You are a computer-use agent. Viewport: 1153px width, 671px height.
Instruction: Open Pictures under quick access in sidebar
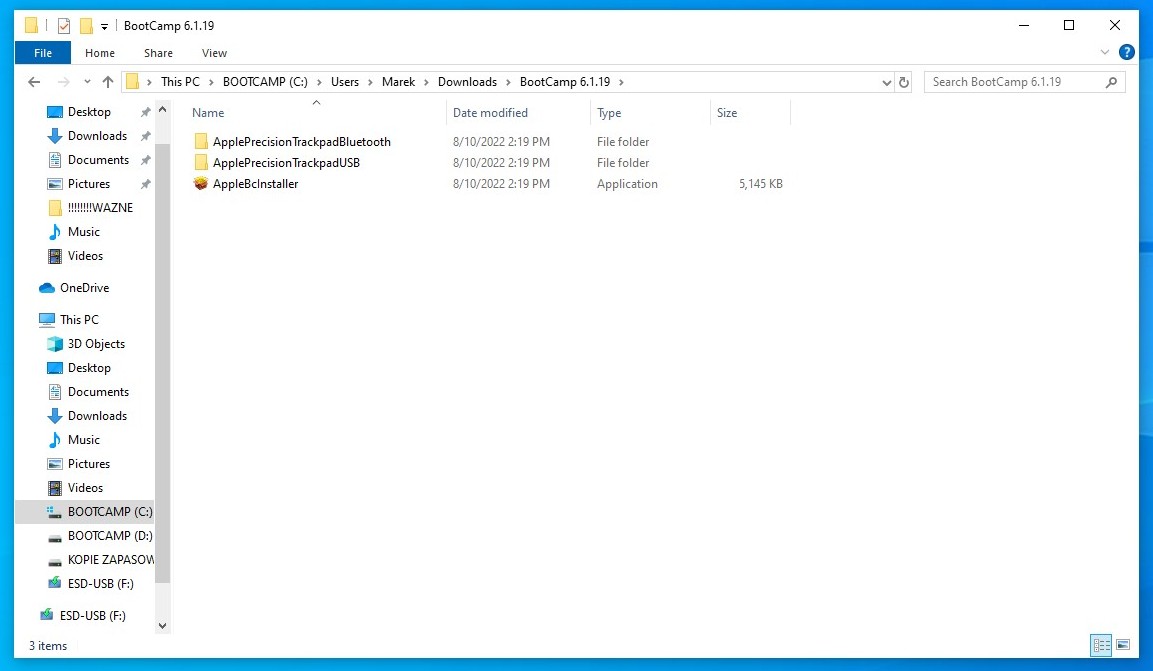pos(89,184)
